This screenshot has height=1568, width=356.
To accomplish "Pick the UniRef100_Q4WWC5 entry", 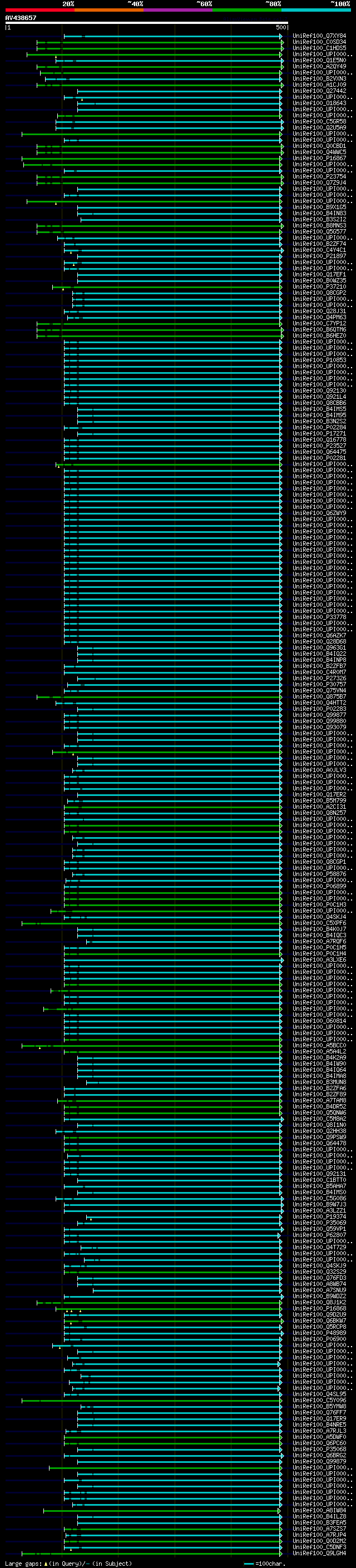I will click(x=319, y=152).
